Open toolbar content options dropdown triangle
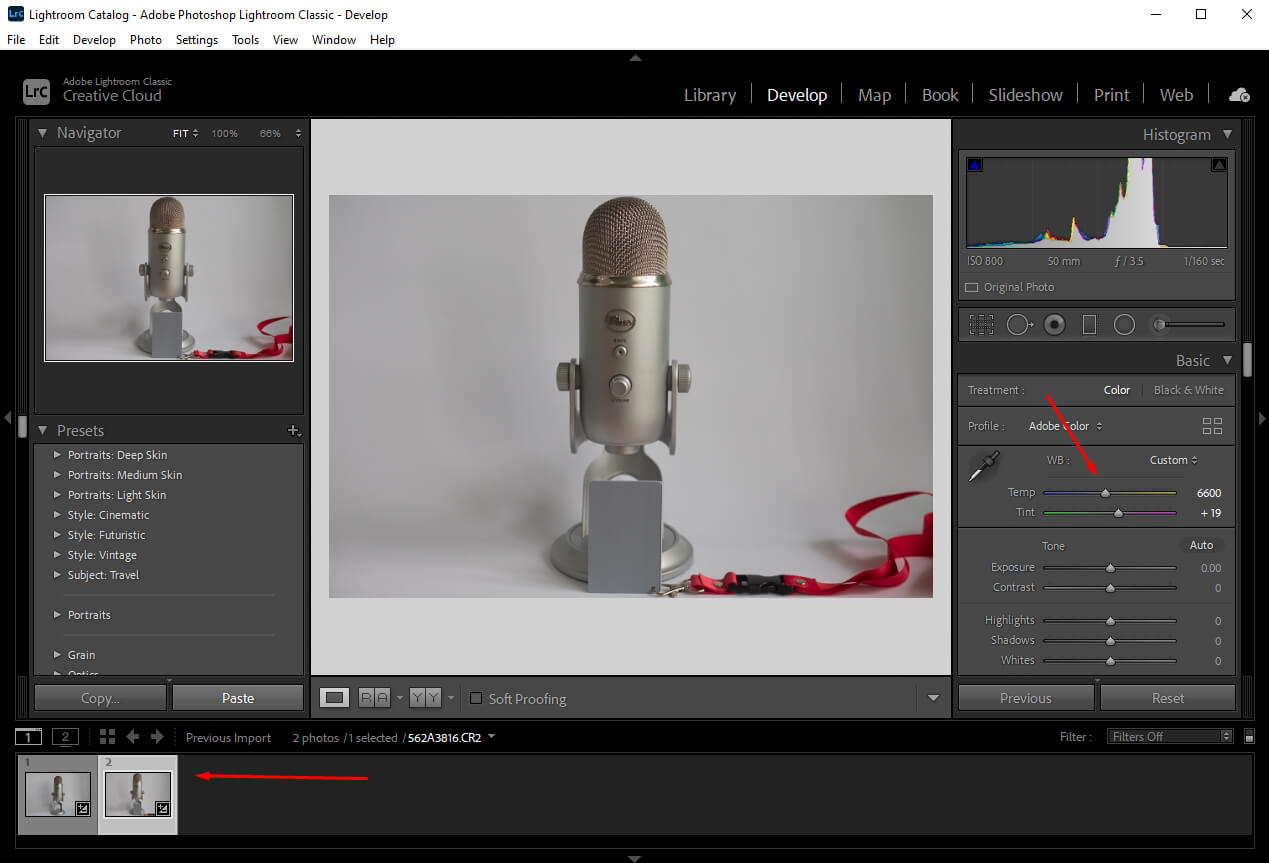 click(x=933, y=698)
